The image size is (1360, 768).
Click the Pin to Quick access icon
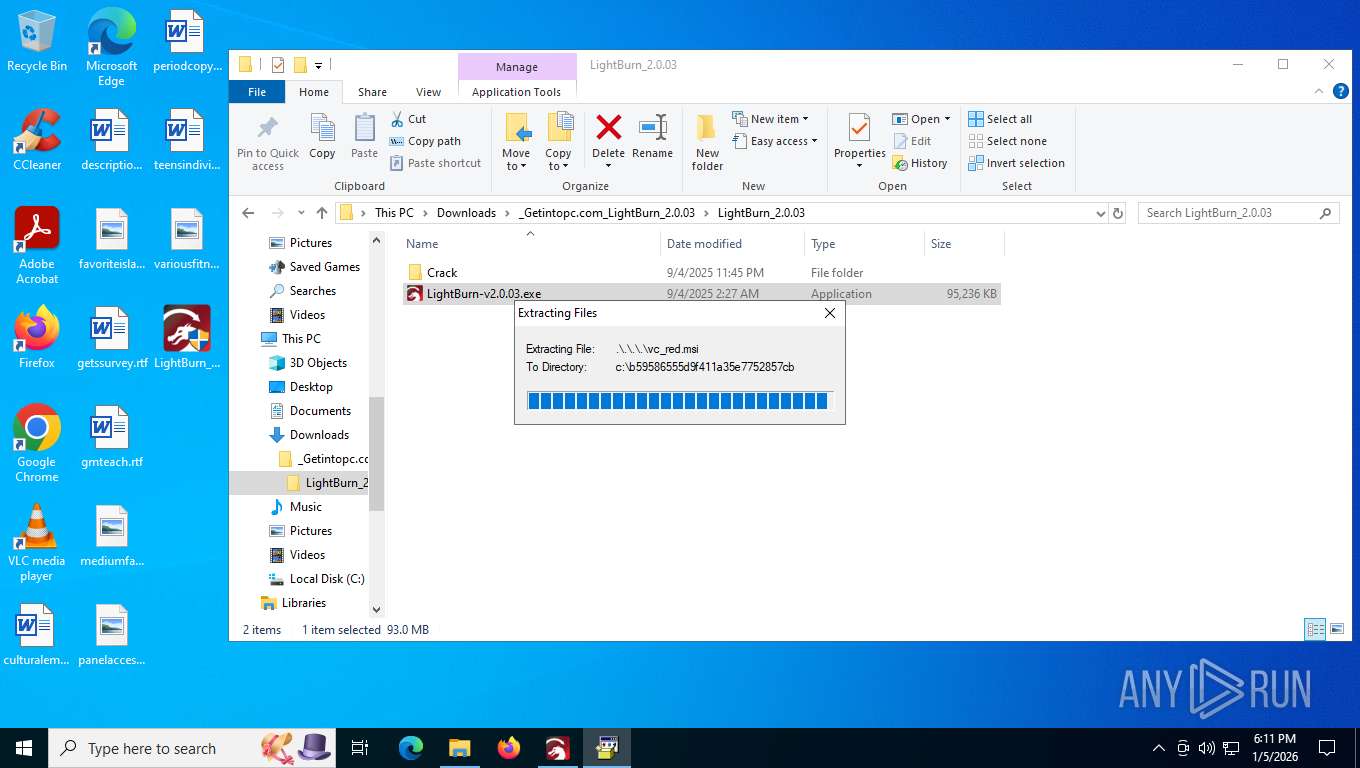tap(267, 128)
